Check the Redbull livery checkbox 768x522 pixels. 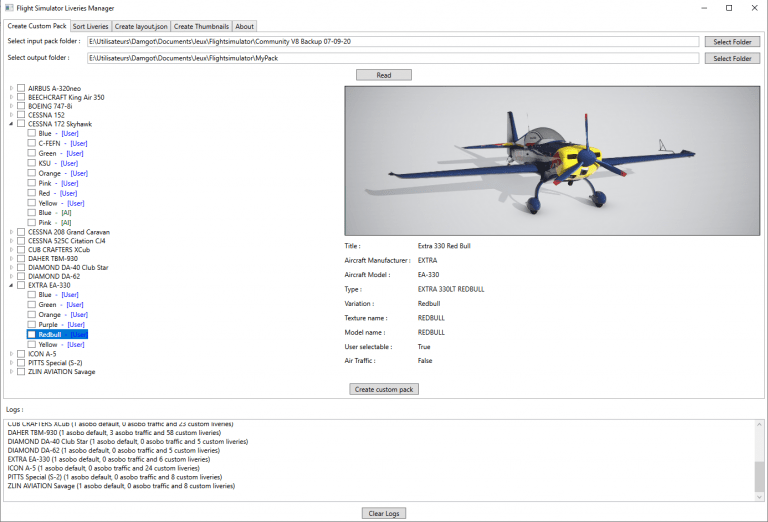tap(32, 334)
